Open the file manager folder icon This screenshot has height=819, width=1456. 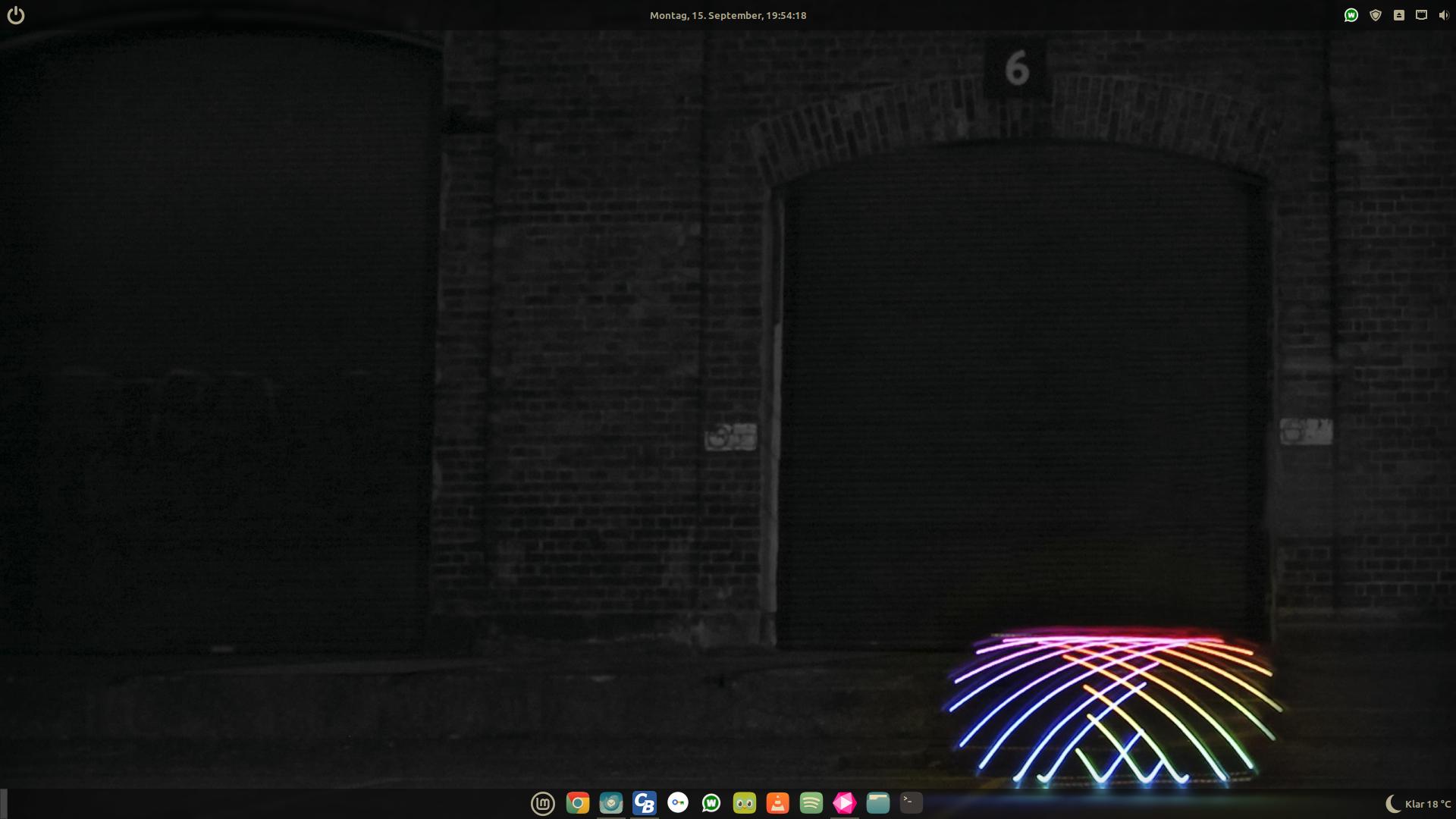878,803
